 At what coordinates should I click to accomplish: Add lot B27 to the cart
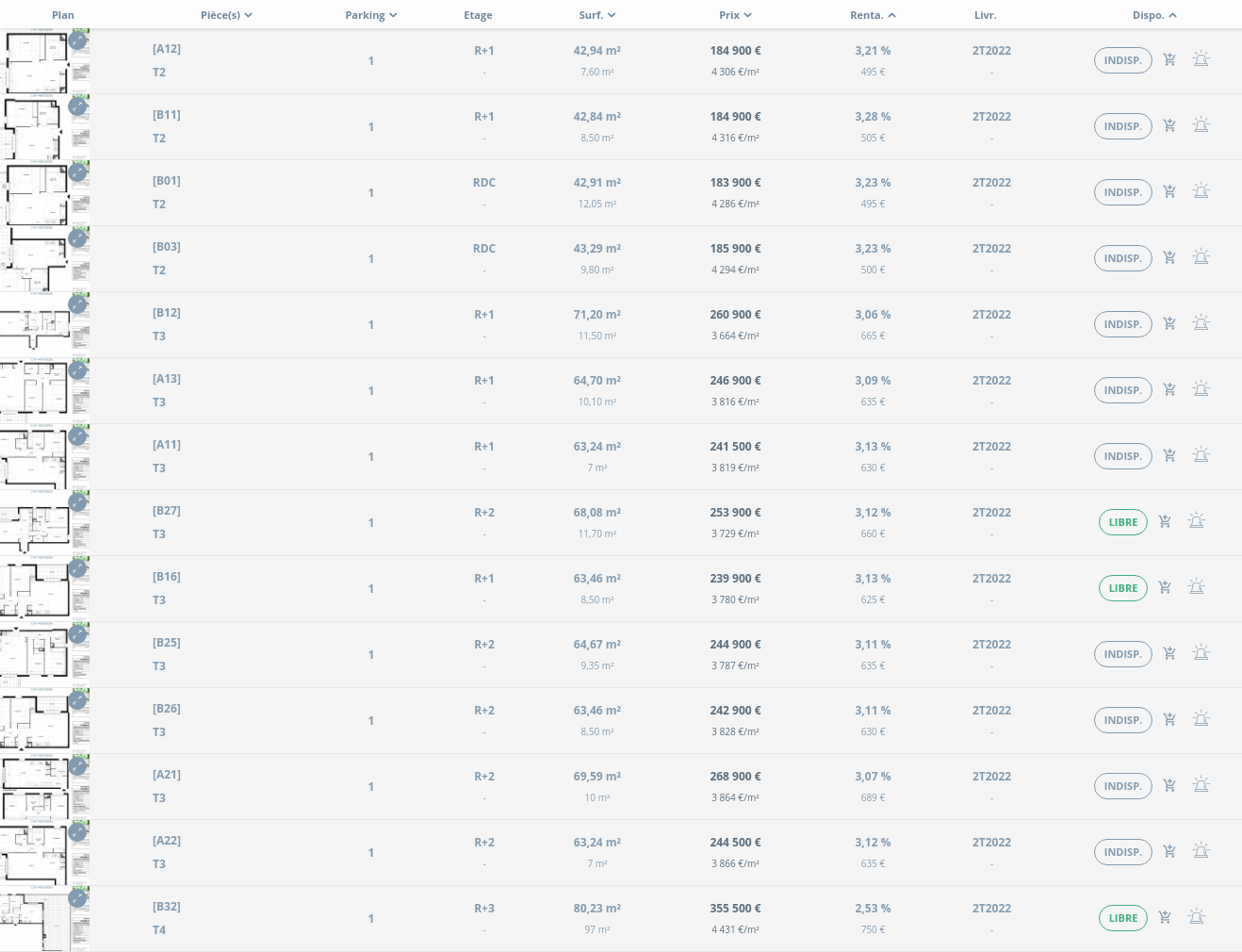point(1165,521)
